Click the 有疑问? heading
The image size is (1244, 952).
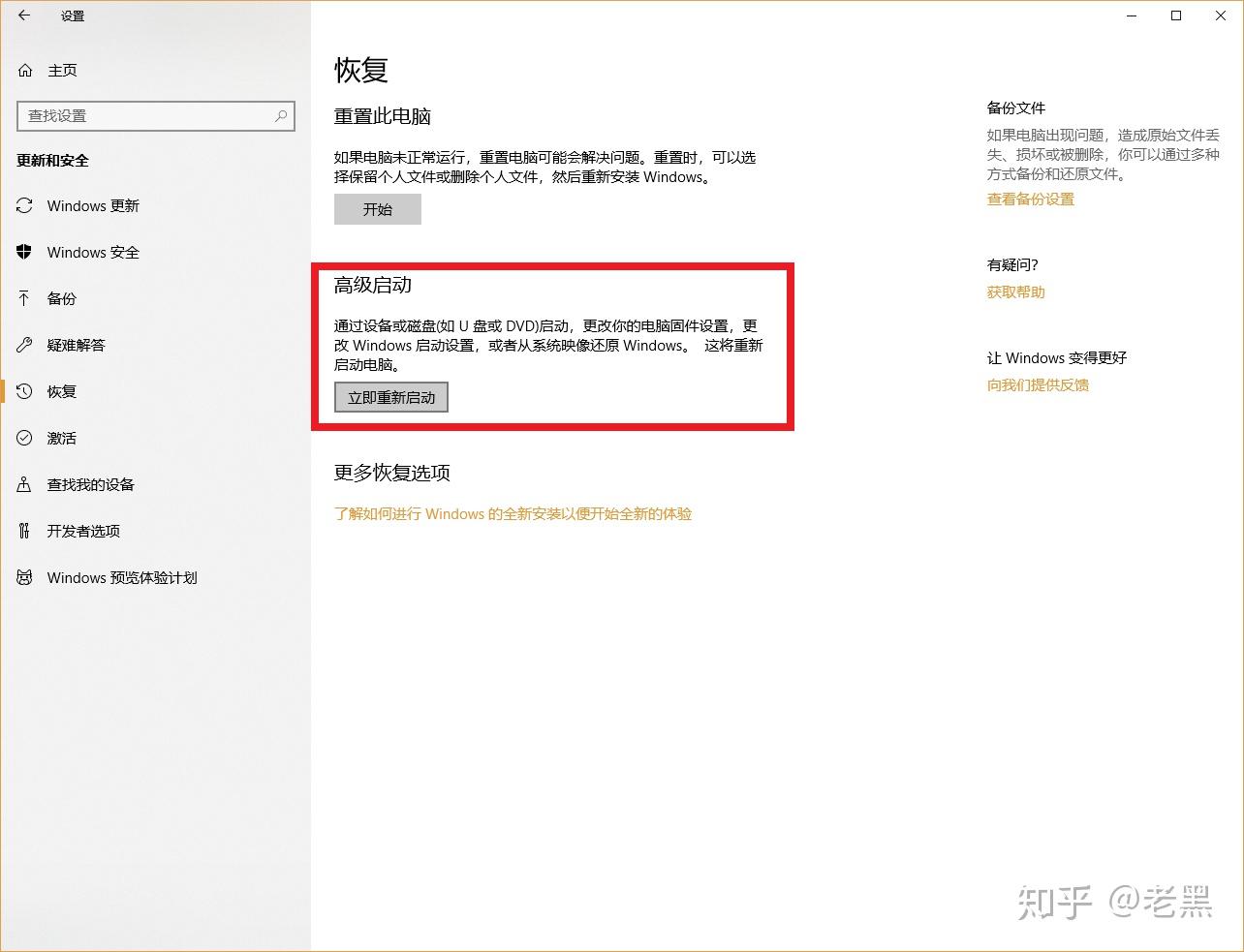click(x=1012, y=264)
